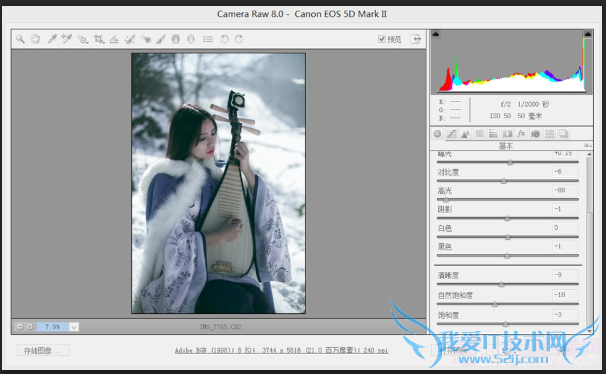
Task: Select the Targeted Adjustment tool
Action: (x=82, y=39)
